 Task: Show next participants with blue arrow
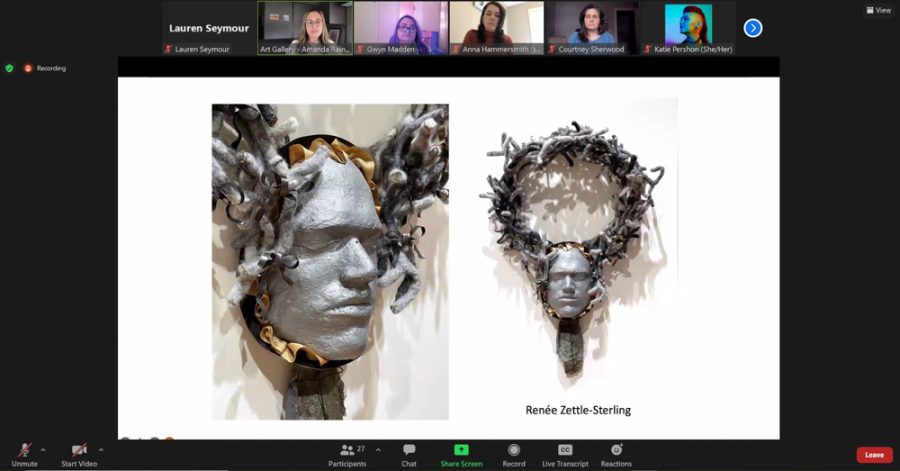pyautogui.click(x=753, y=28)
